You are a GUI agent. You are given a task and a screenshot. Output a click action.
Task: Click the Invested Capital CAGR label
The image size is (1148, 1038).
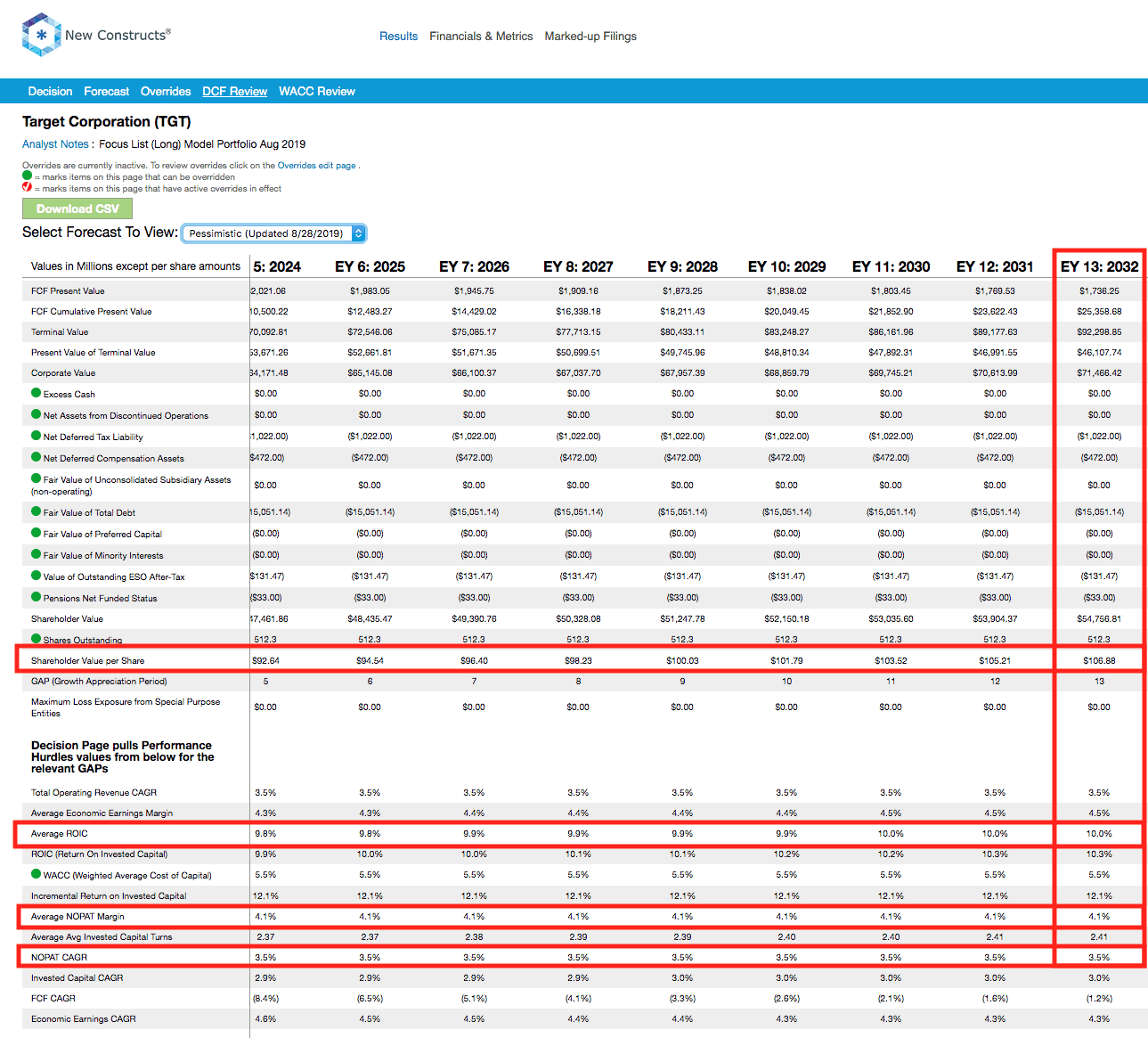[x=77, y=978]
